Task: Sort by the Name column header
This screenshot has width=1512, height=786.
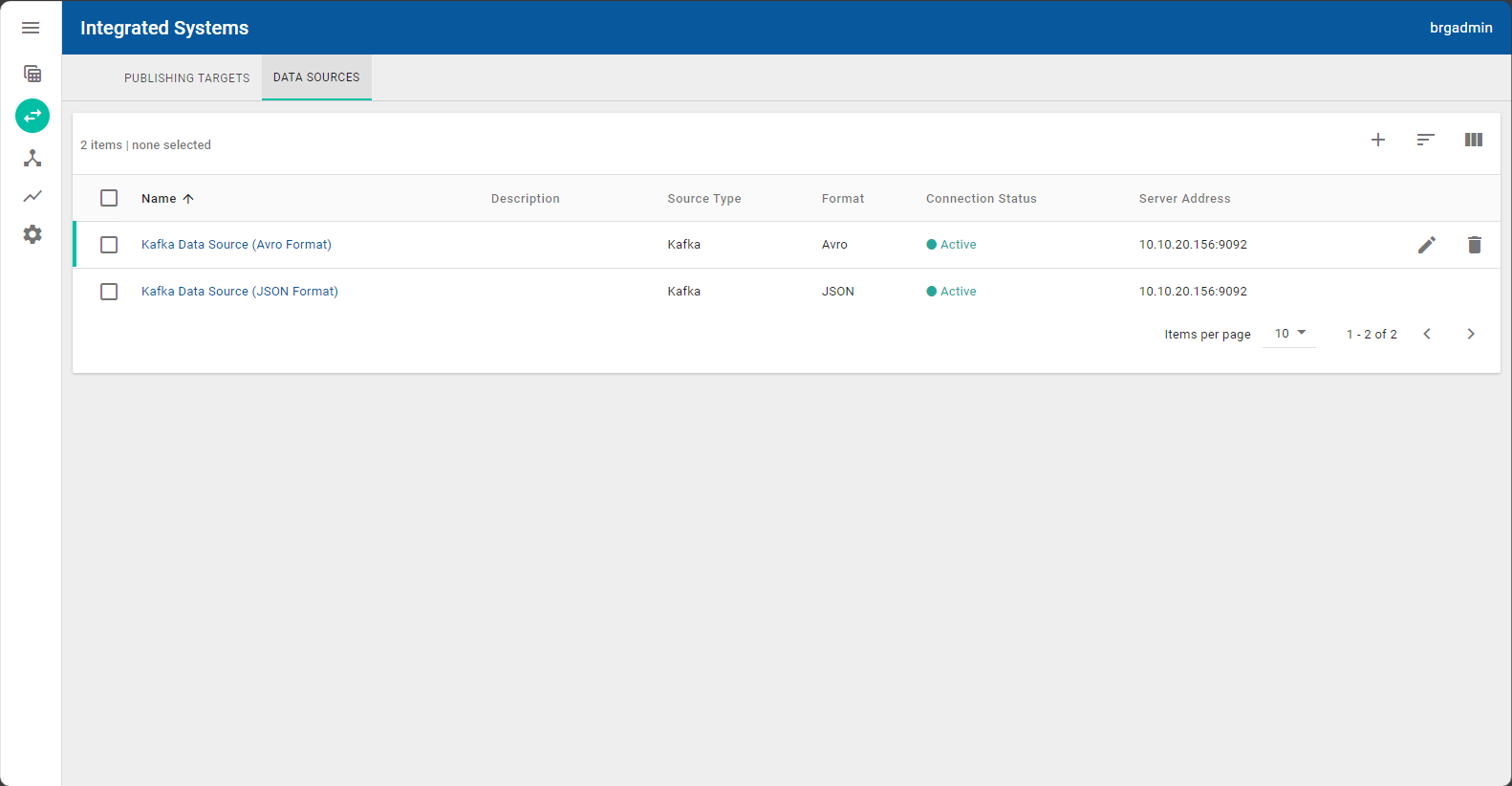Action: click(x=159, y=199)
